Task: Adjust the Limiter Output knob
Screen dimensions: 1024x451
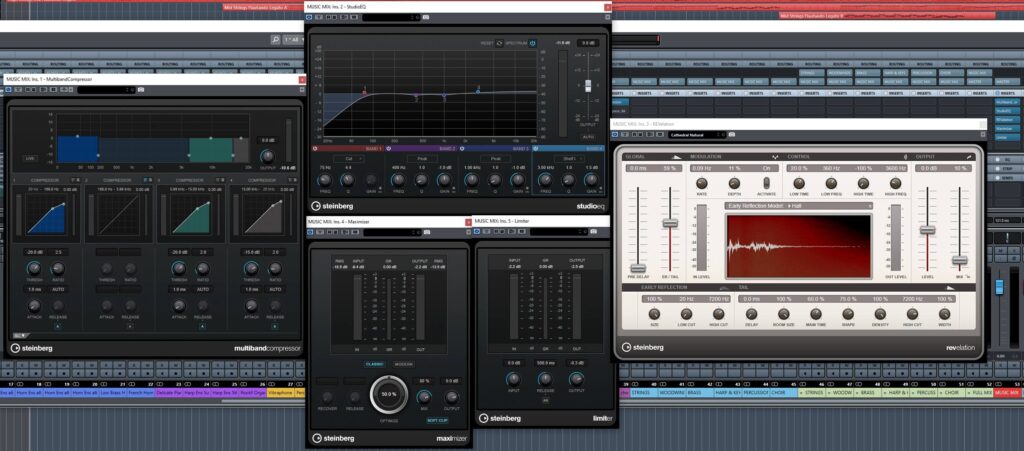Action: click(576, 379)
